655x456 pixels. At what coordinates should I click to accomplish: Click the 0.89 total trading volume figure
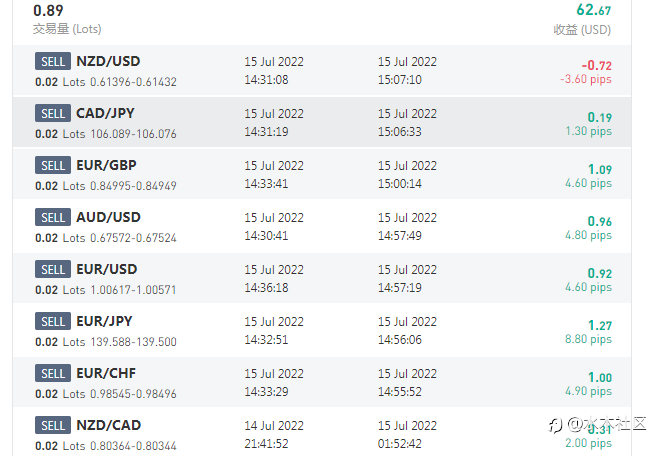pyautogui.click(x=50, y=10)
